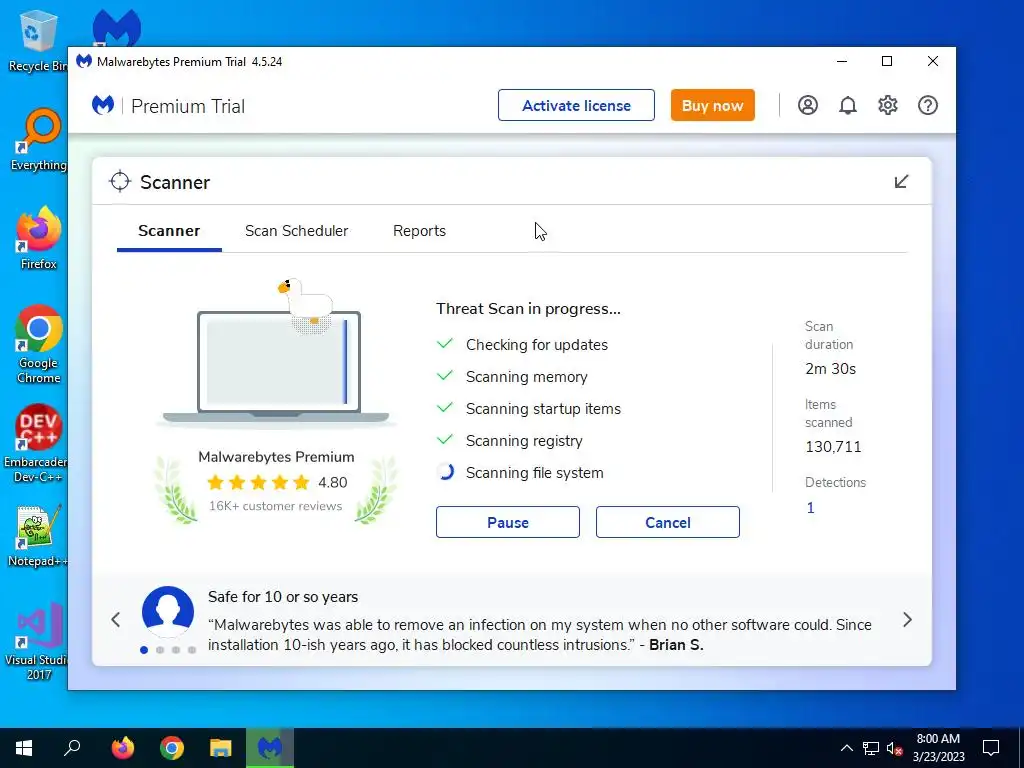Click "Safe for 10 or so years" heading

(x=283, y=597)
